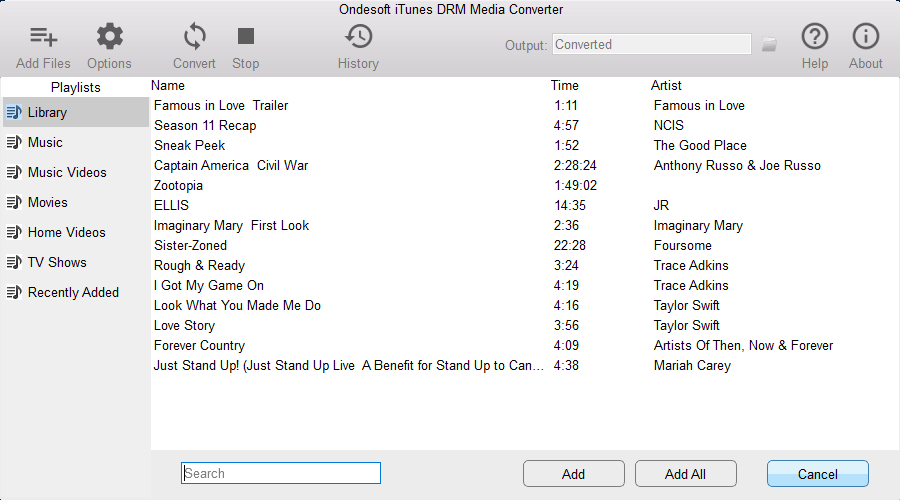The image size is (900, 500).
Task: Click the About info icon
Action: (x=865, y=37)
